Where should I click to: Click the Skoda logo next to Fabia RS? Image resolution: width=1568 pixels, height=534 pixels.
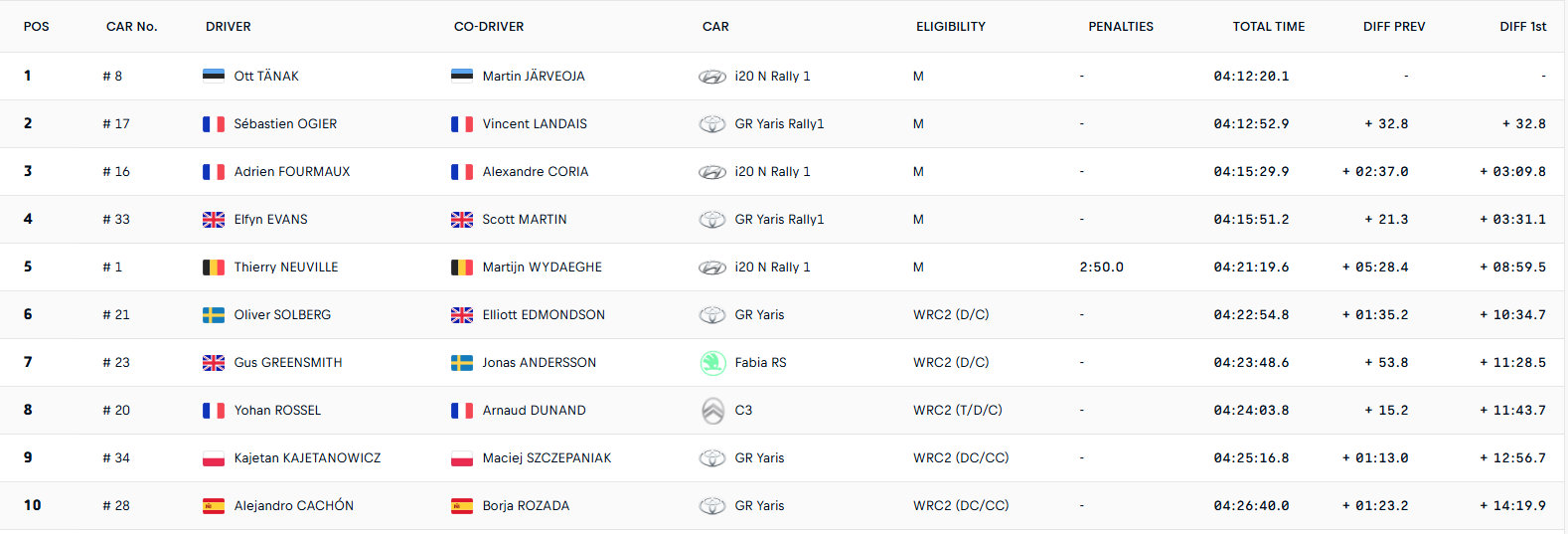(x=712, y=363)
